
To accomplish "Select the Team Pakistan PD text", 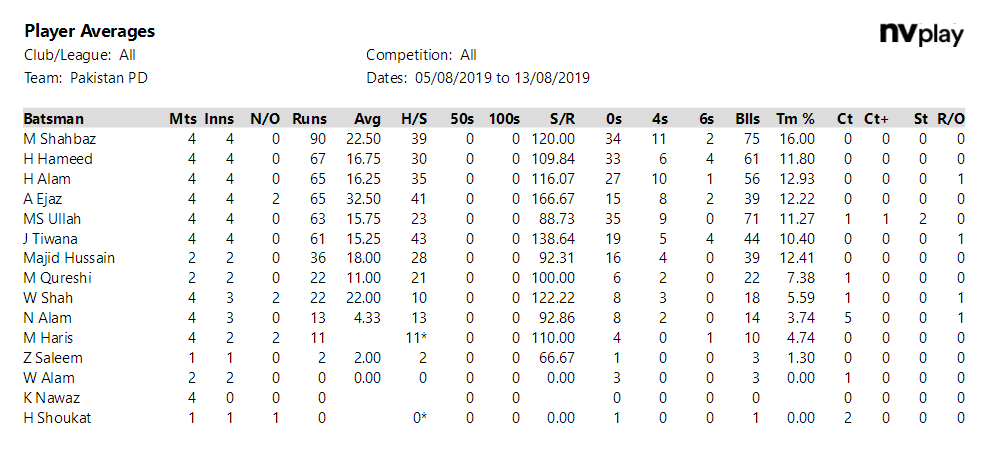I will click(x=86, y=79).
